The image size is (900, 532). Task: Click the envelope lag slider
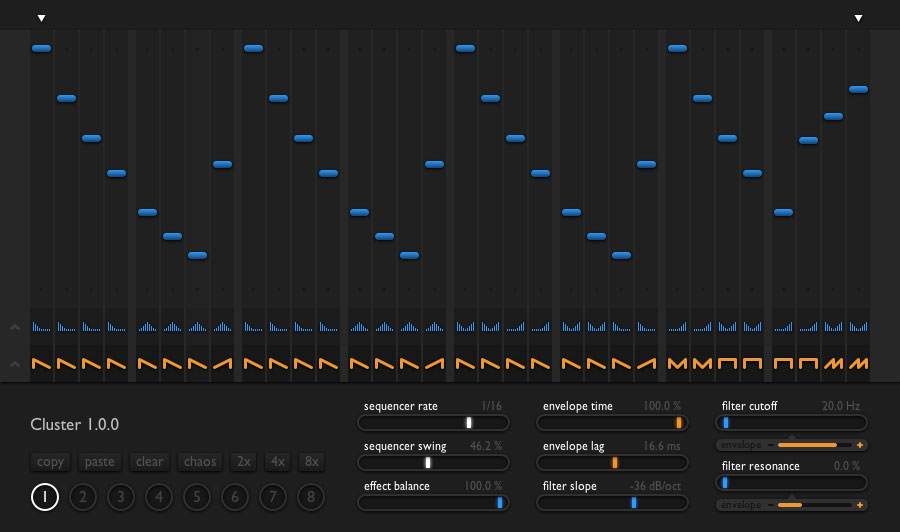click(612, 463)
